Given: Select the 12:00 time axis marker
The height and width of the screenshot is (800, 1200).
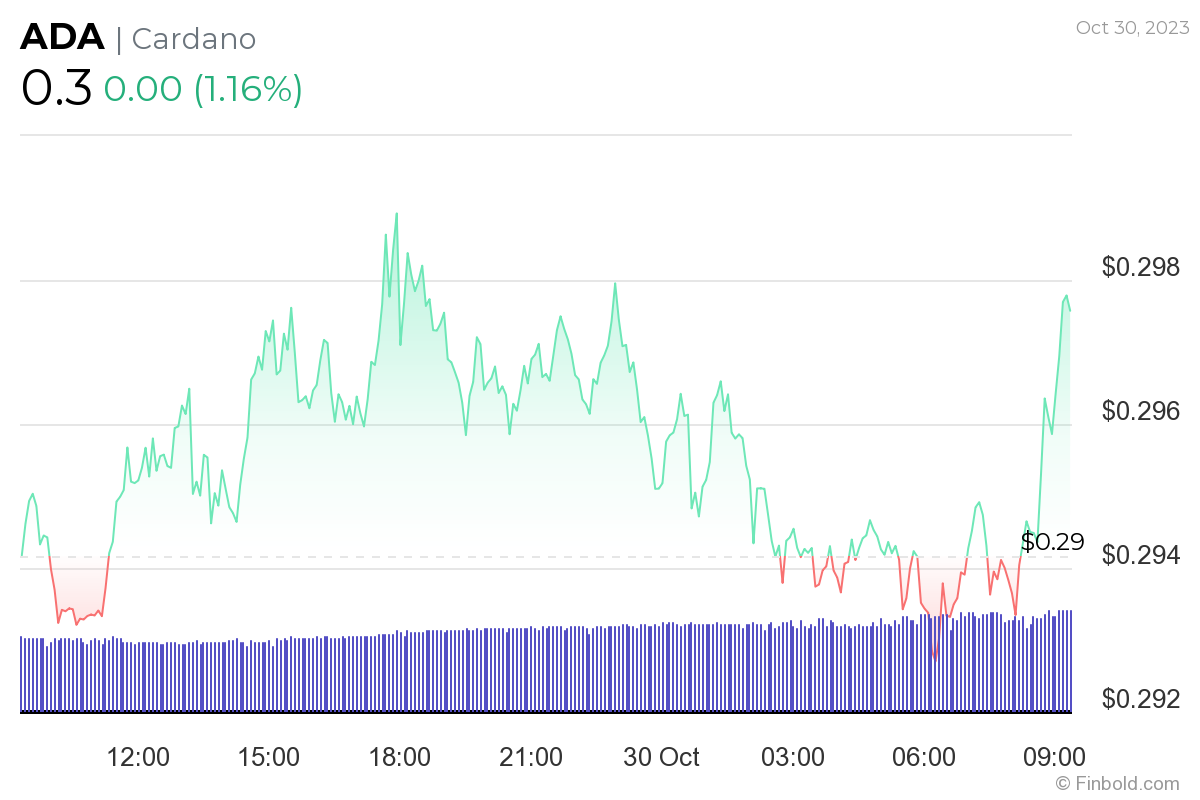Looking at the screenshot, I should click(x=138, y=757).
